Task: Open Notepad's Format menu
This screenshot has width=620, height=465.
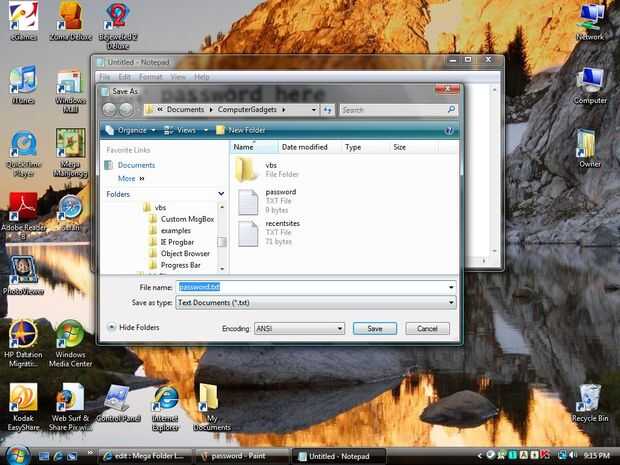Action: (151, 77)
